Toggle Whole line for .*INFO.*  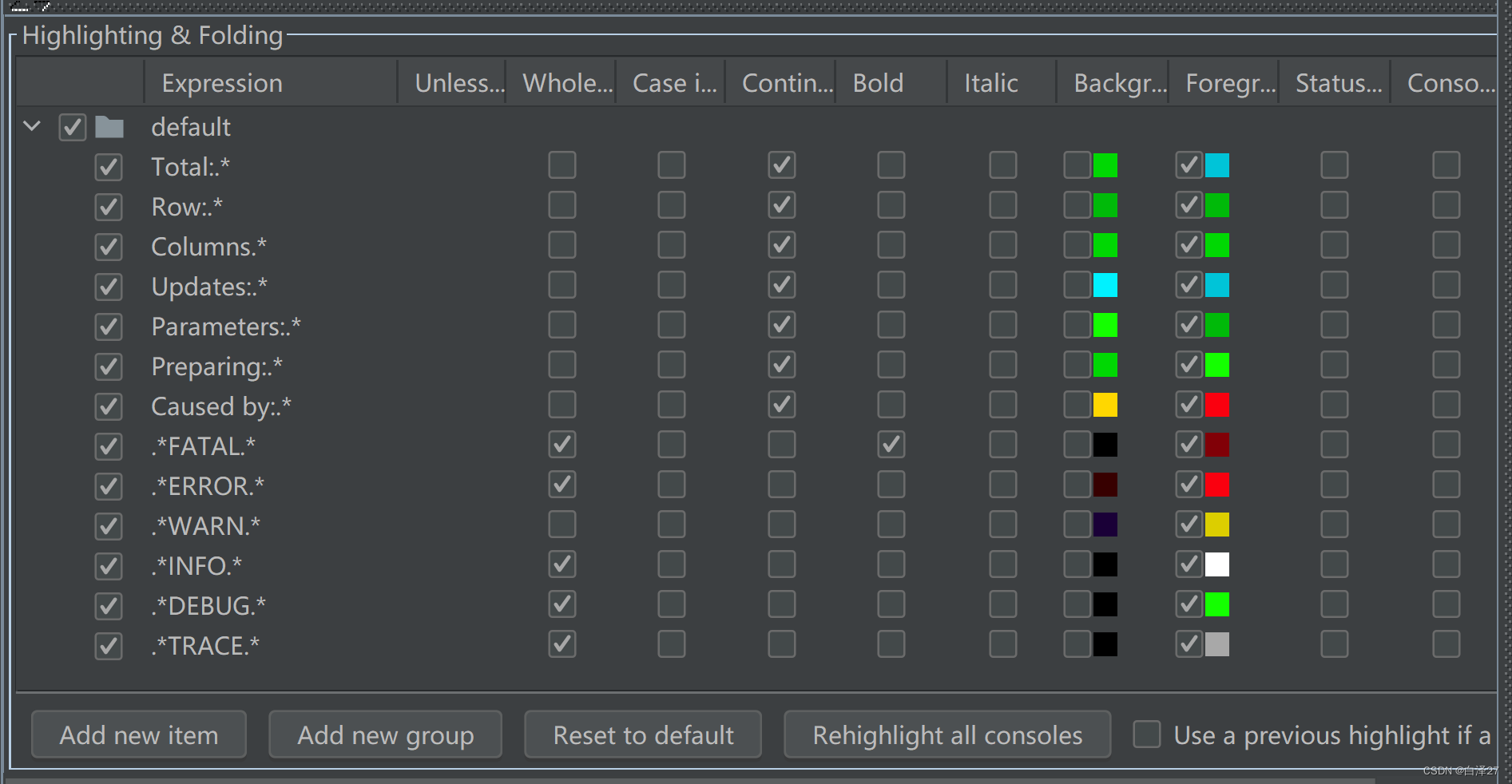[562, 564]
